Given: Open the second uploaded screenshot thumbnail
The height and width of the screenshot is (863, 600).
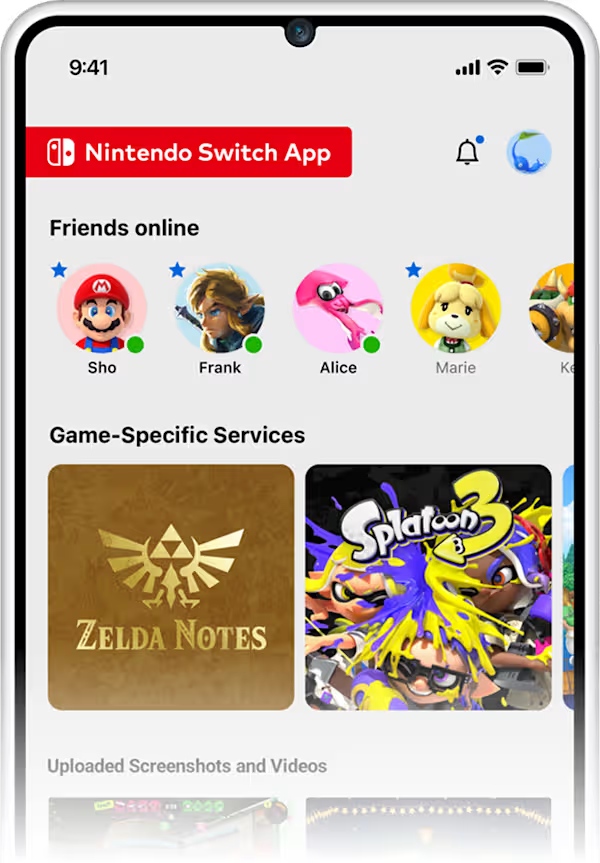Looking at the screenshot, I should tap(428, 826).
